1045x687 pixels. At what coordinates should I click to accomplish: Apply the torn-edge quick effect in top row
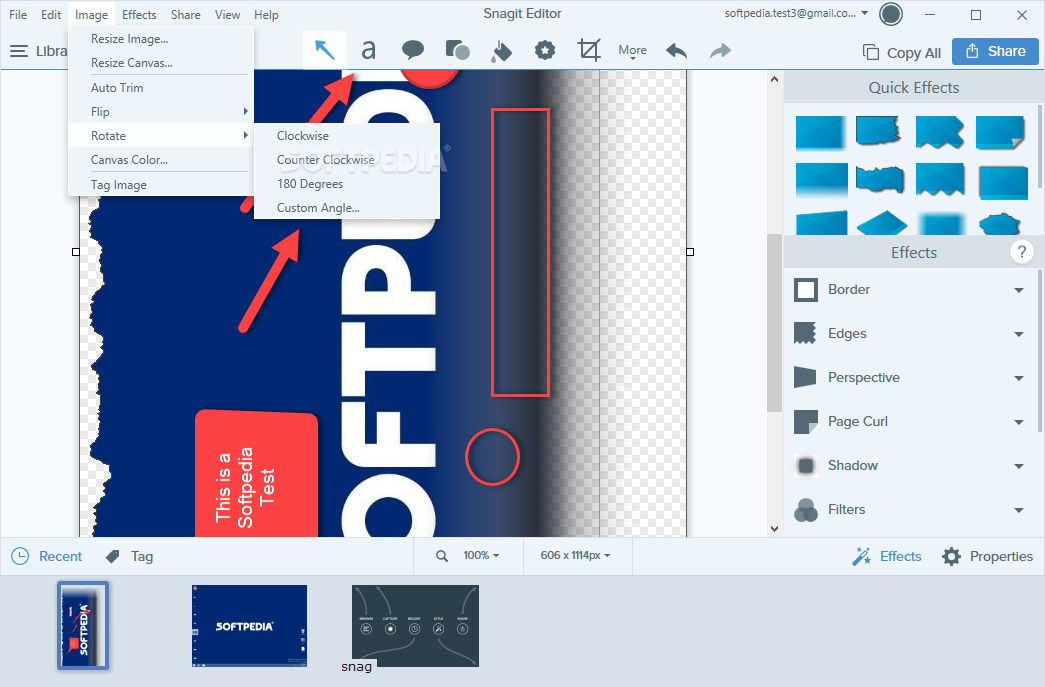tap(878, 131)
